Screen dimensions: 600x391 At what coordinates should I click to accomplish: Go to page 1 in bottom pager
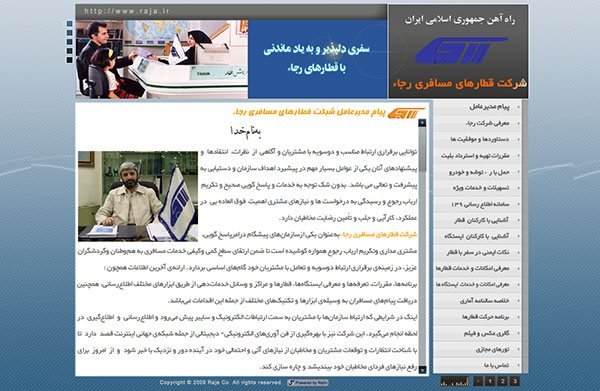490,381
